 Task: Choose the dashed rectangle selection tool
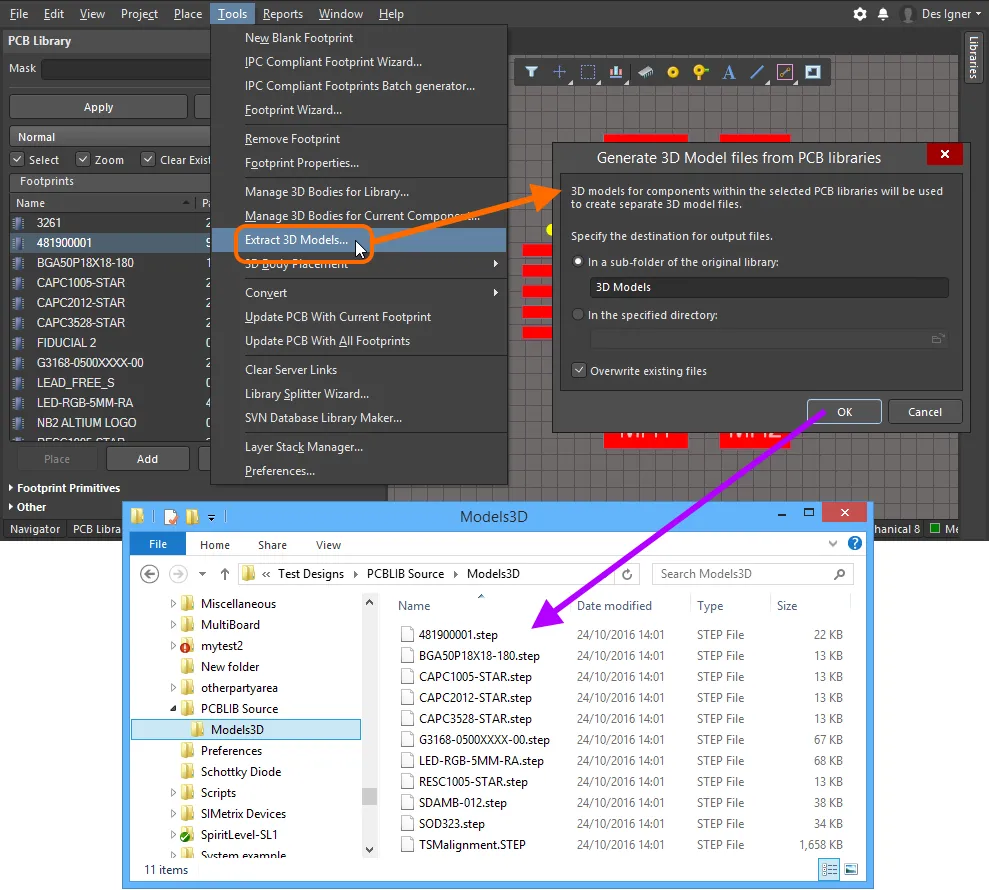588,72
